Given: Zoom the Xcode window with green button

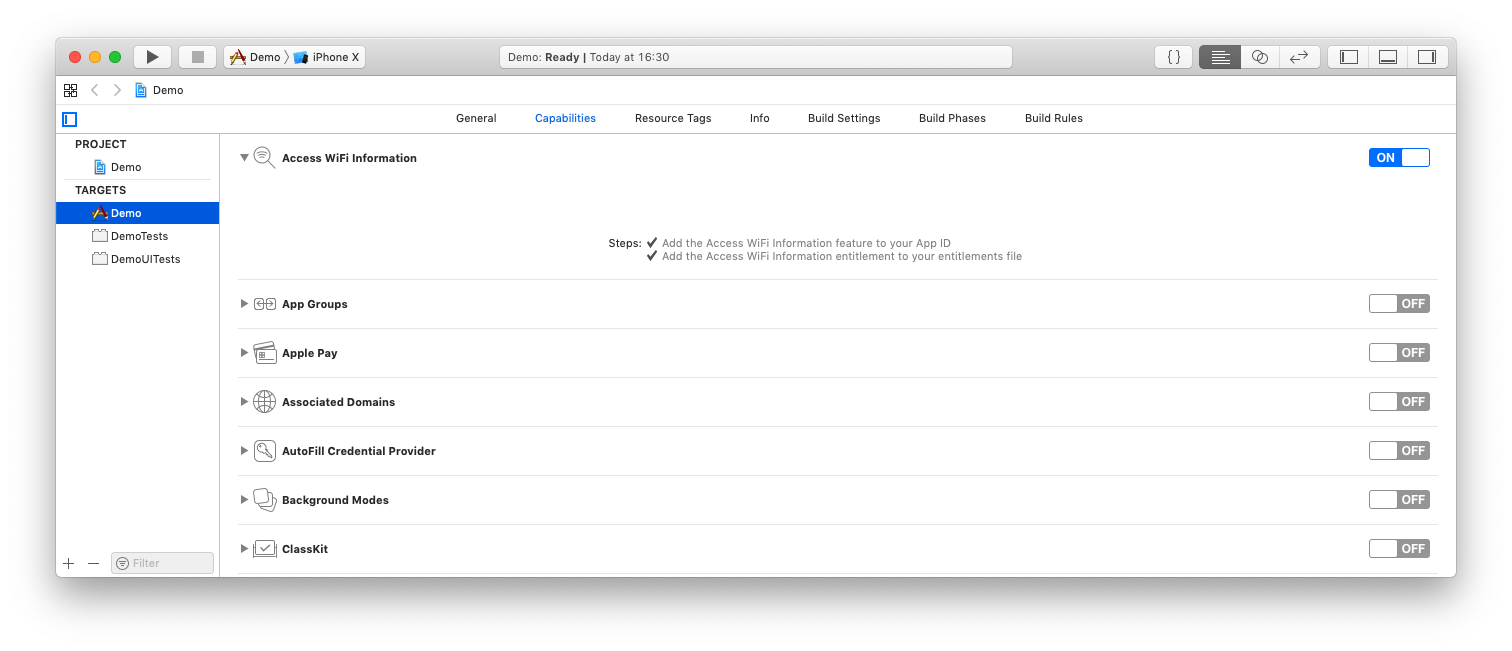Looking at the screenshot, I should 115,57.
